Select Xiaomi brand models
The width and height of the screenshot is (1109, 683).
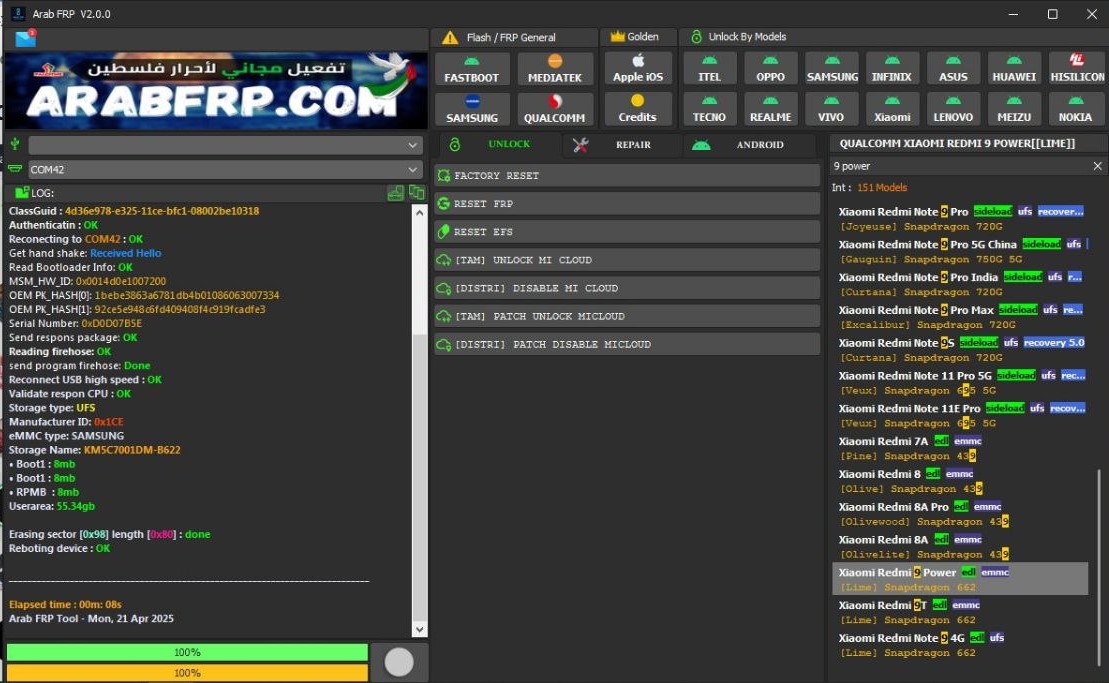point(892,109)
